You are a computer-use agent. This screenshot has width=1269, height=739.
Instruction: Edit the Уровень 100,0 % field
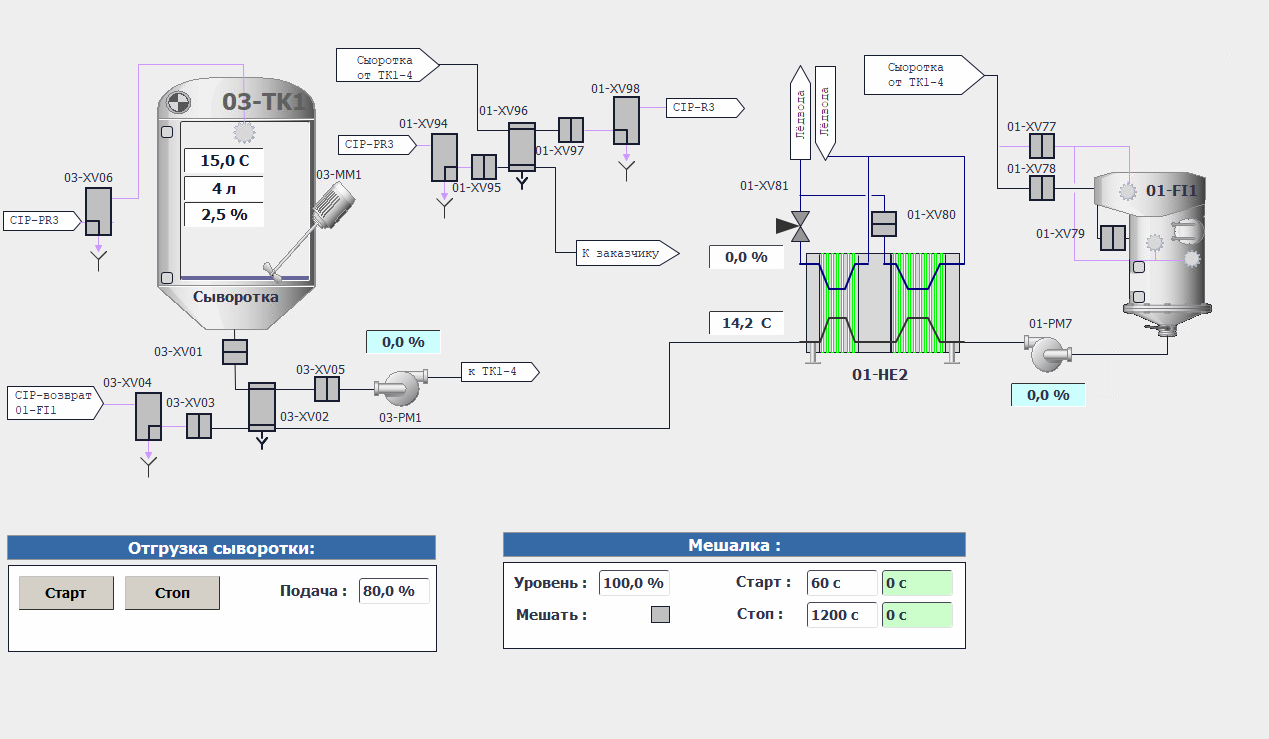[x=633, y=583]
